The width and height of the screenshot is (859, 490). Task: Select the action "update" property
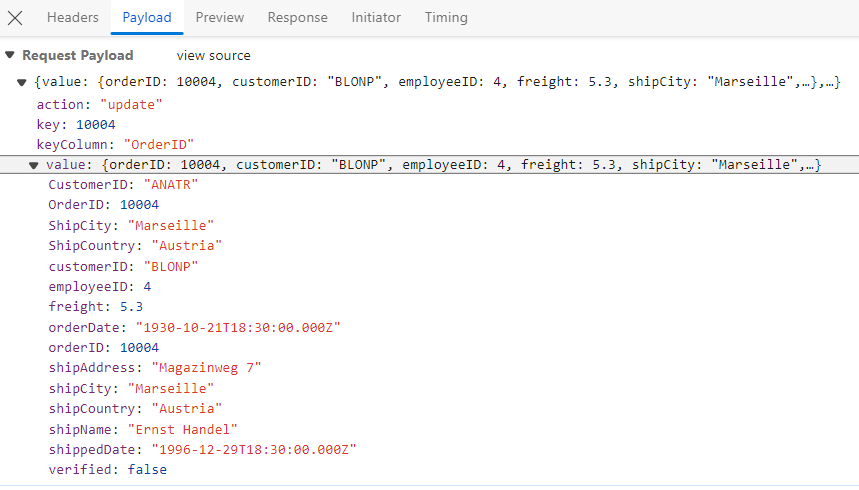coord(99,105)
